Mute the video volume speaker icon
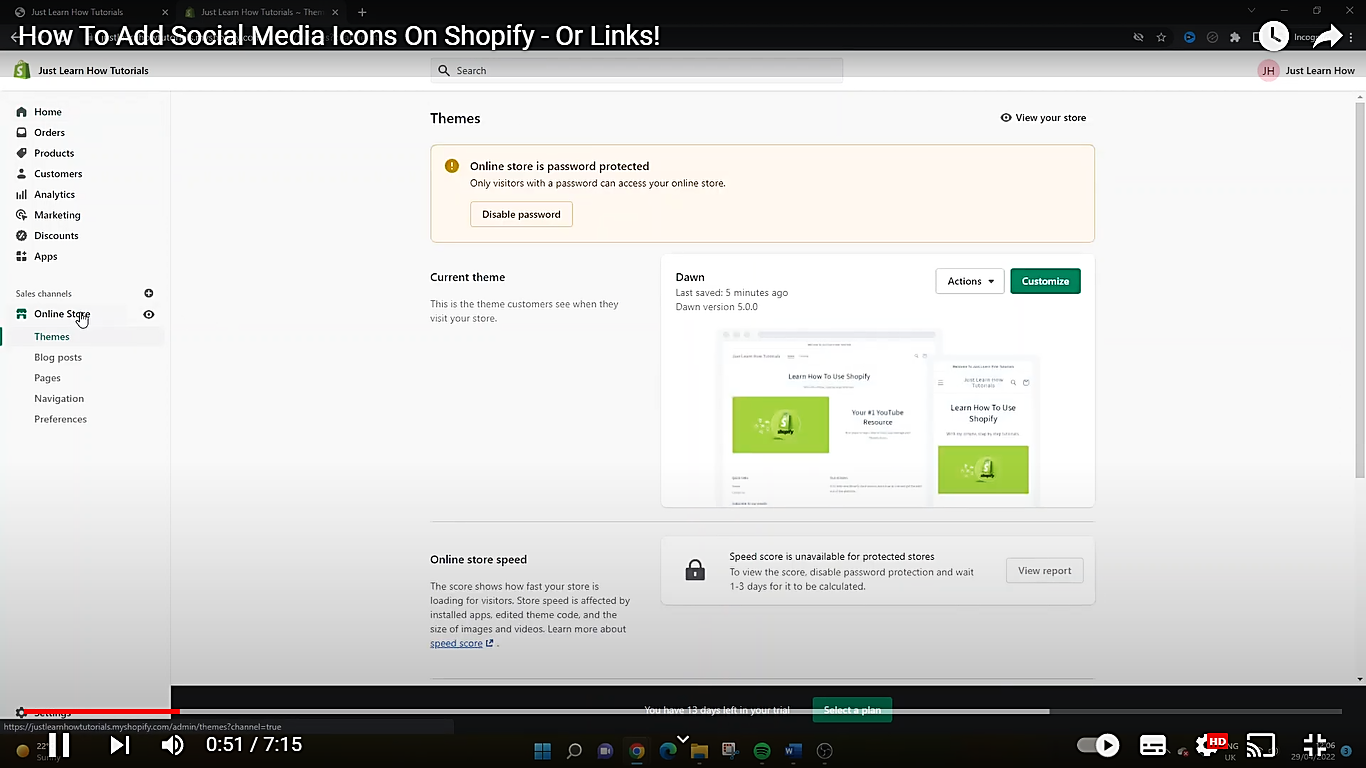1366x768 pixels. pos(173,745)
